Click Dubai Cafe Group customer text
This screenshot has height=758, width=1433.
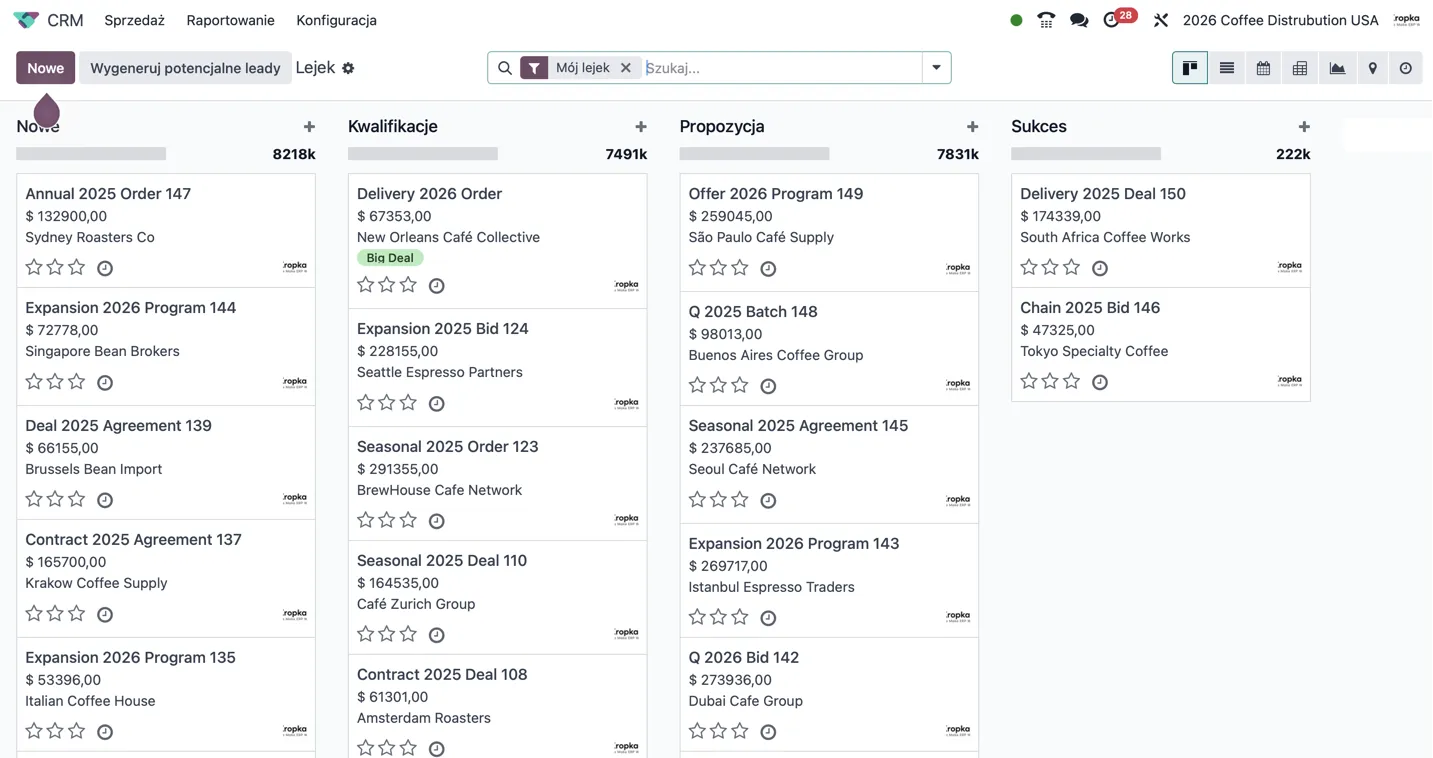point(746,701)
